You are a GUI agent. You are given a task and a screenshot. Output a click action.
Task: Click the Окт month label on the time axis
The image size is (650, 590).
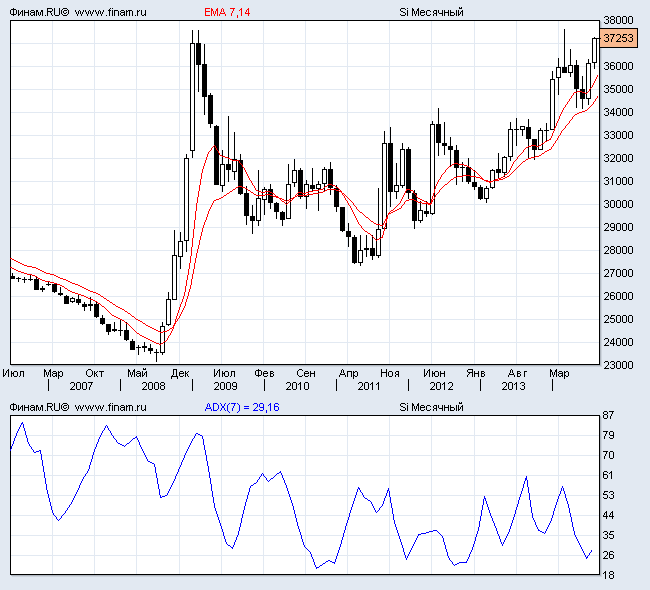point(95,373)
